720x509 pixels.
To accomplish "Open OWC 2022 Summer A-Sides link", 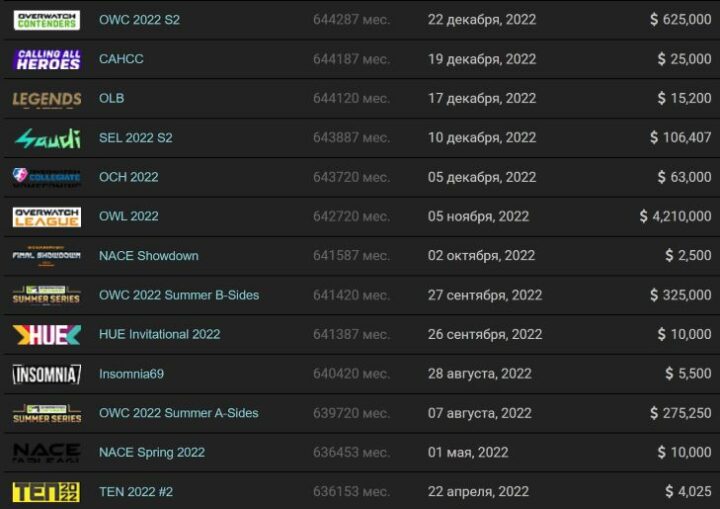I will coord(179,413).
